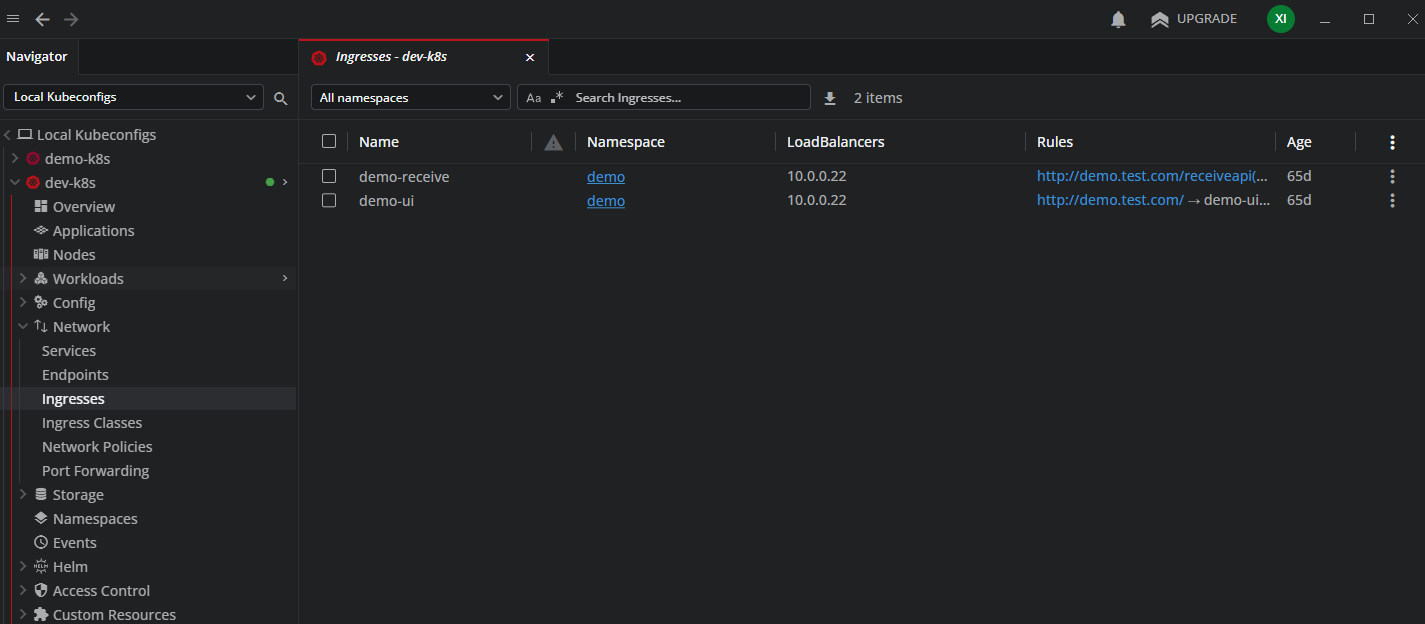Select demo-receive ingress name
The image size is (1425, 624).
[x=404, y=177]
